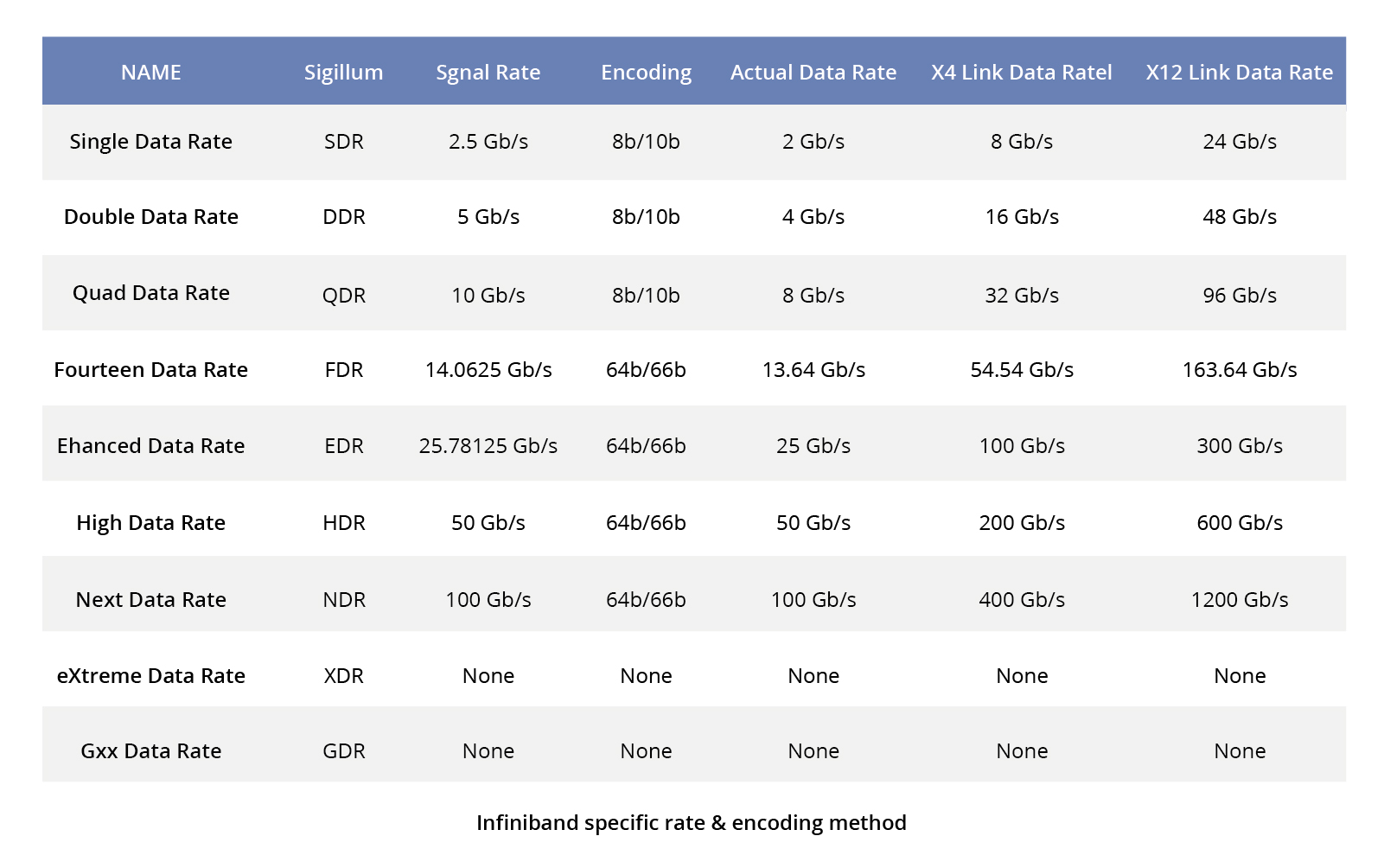Click the Infiniband table caption text
Image resolution: width=1384 pixels, height=868 pixels.
tap(691, 823)
